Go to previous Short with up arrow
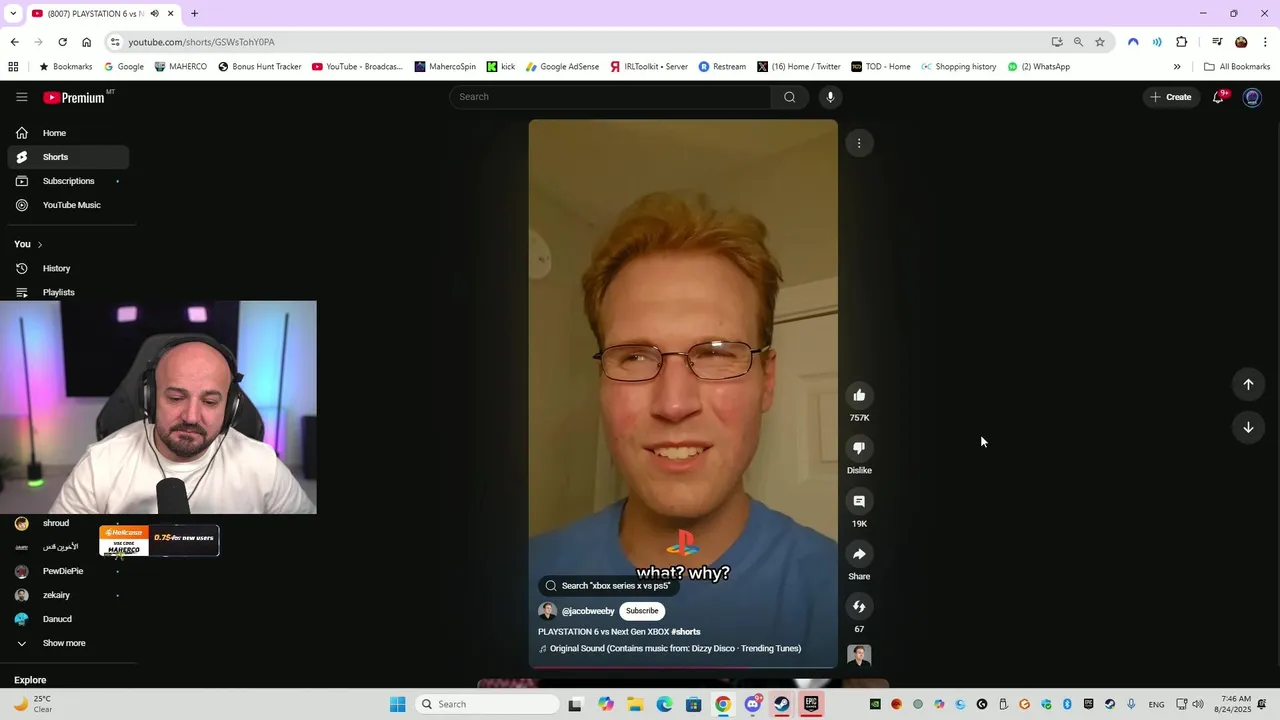This screenshot has width=1280, height=720. pos(1248,384)
